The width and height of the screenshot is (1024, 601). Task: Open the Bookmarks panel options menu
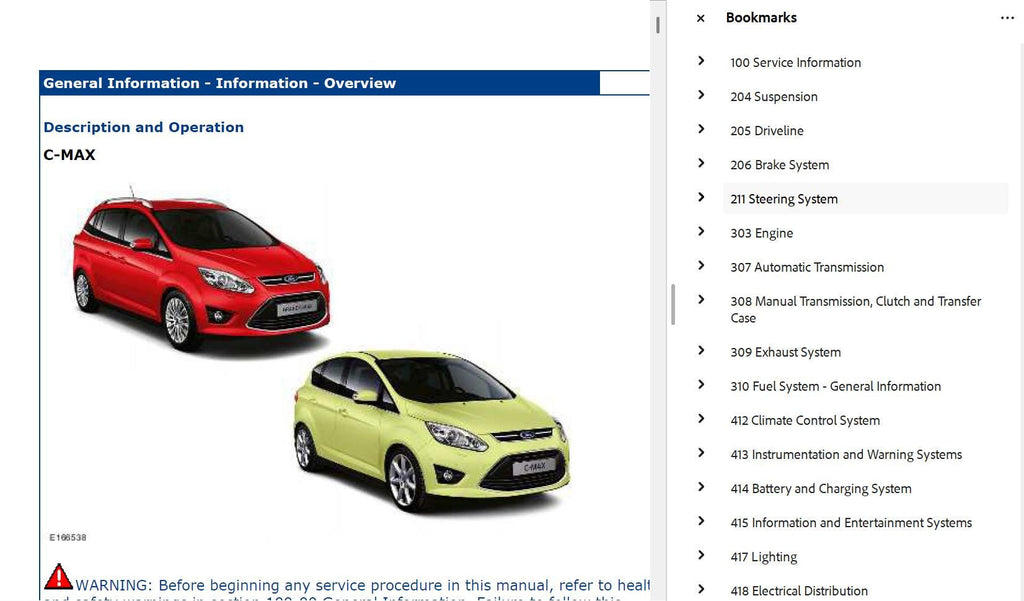[1007, 18]
